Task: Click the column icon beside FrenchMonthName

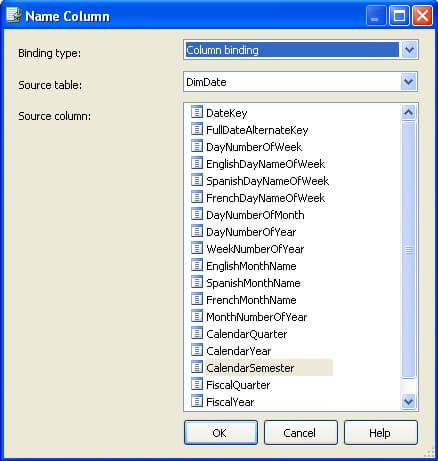Action: pyautogui.click(x=197, y=299)
